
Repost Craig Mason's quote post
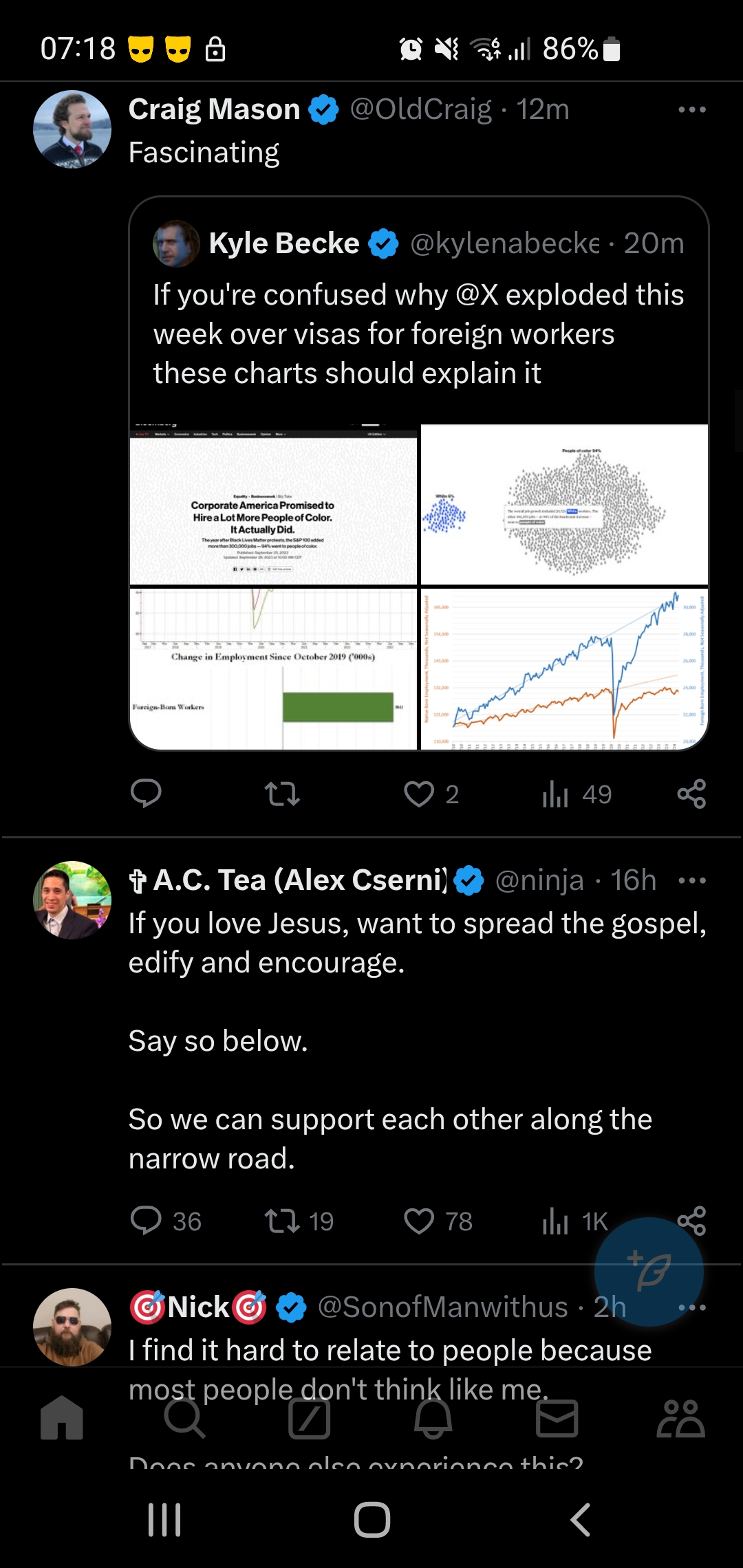click(x=282, y=794)
